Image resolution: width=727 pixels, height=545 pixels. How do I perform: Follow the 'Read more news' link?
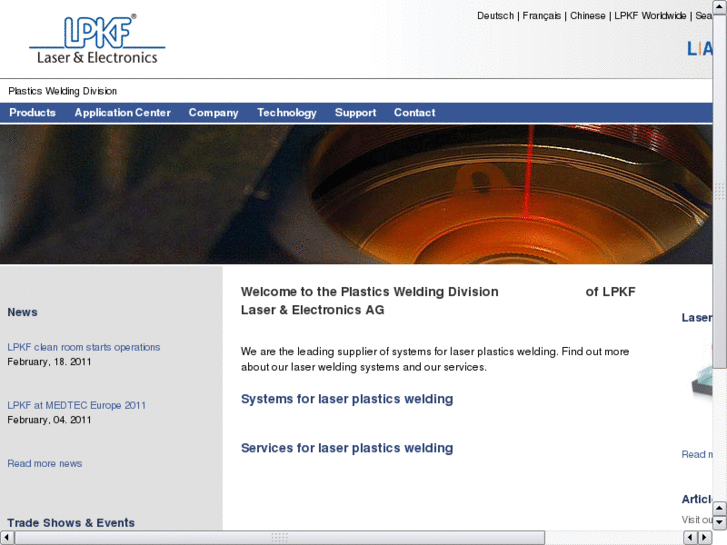[45, 463]
